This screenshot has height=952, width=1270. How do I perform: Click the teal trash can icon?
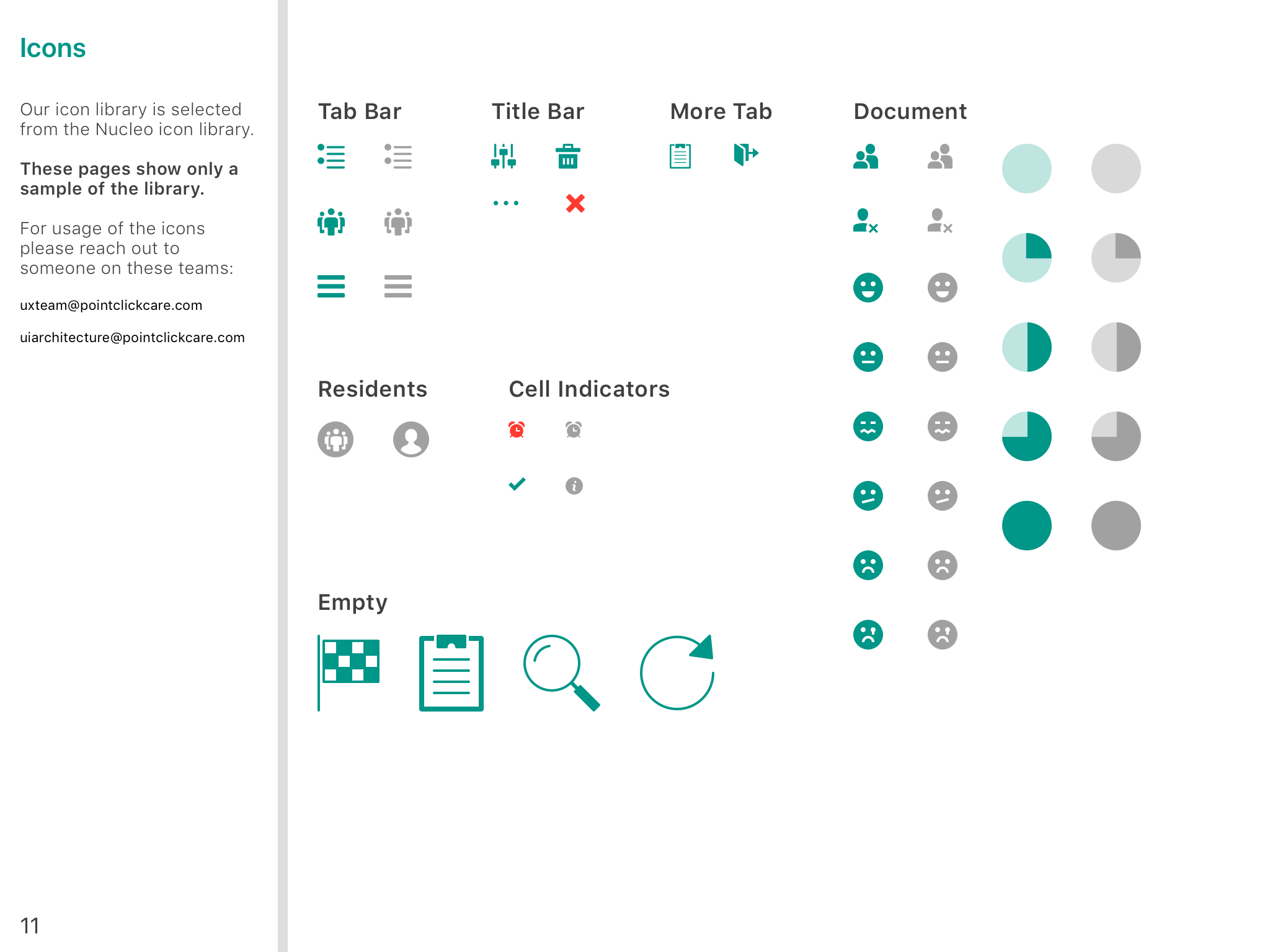tap(568, 156)
